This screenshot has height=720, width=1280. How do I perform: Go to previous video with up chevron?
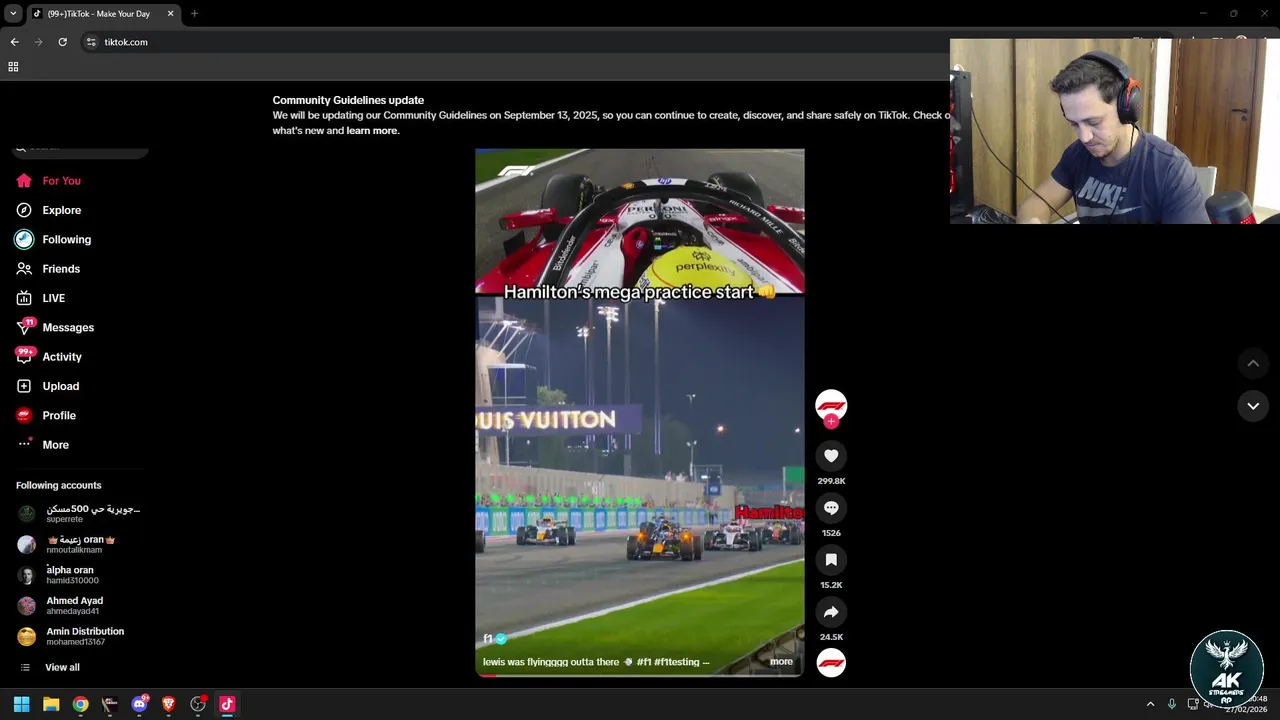1253,363
